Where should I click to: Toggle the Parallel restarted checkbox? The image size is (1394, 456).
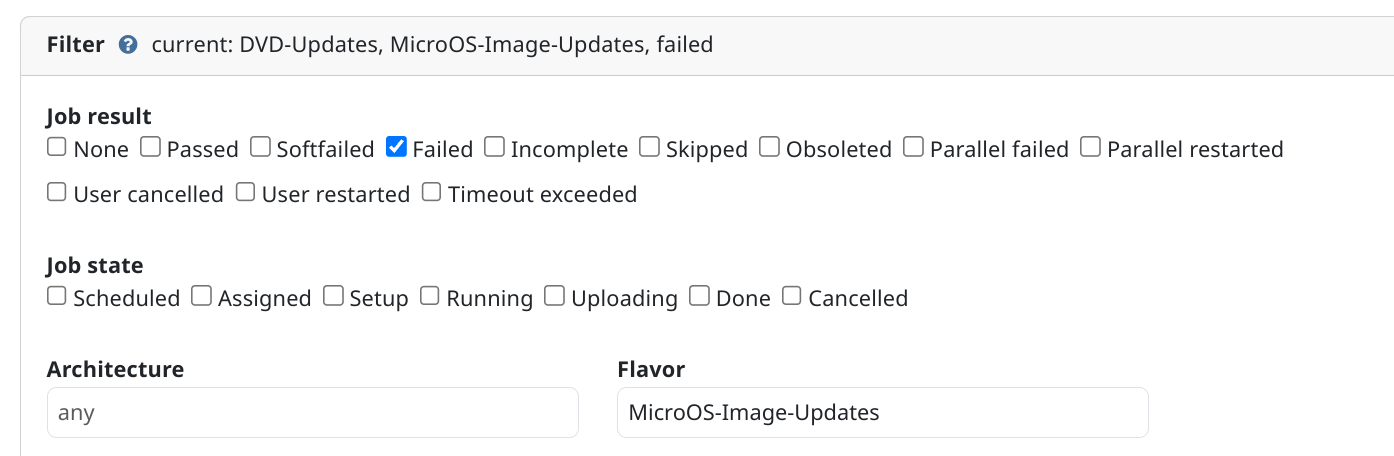pos(1091,148)
